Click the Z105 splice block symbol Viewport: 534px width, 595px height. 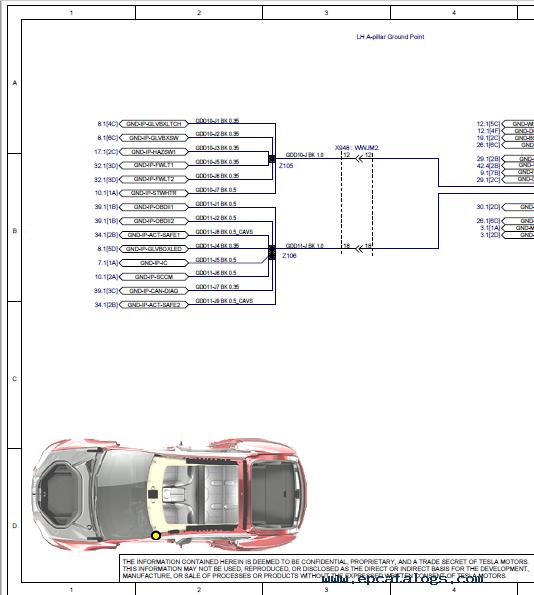tap(272, 159)
